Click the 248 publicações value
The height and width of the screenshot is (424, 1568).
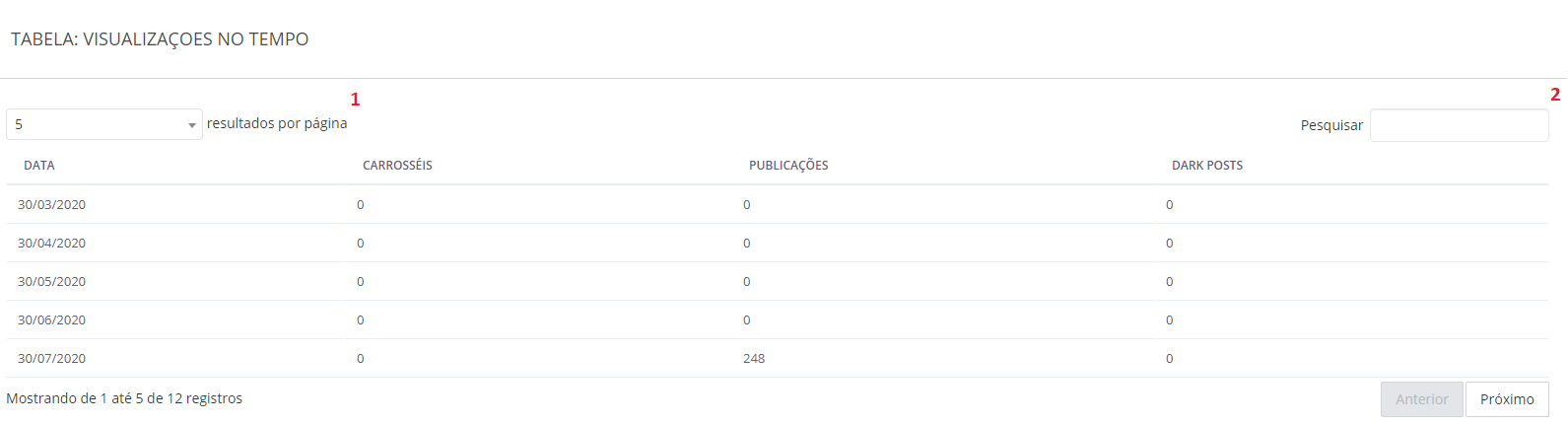click(754, 359)
